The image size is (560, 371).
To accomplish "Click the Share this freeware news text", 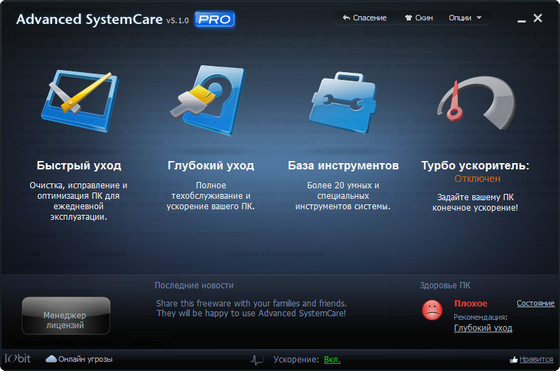I will tap(251, 308).
